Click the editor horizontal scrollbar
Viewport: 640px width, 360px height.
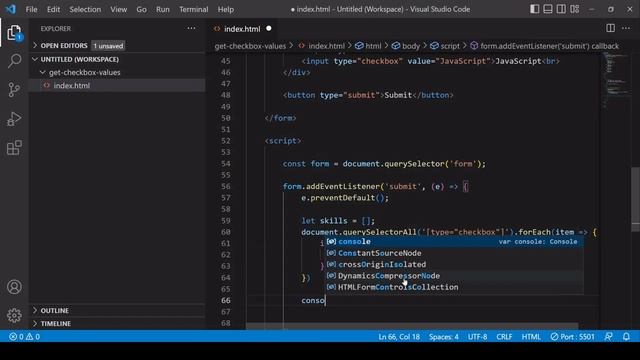412,327
